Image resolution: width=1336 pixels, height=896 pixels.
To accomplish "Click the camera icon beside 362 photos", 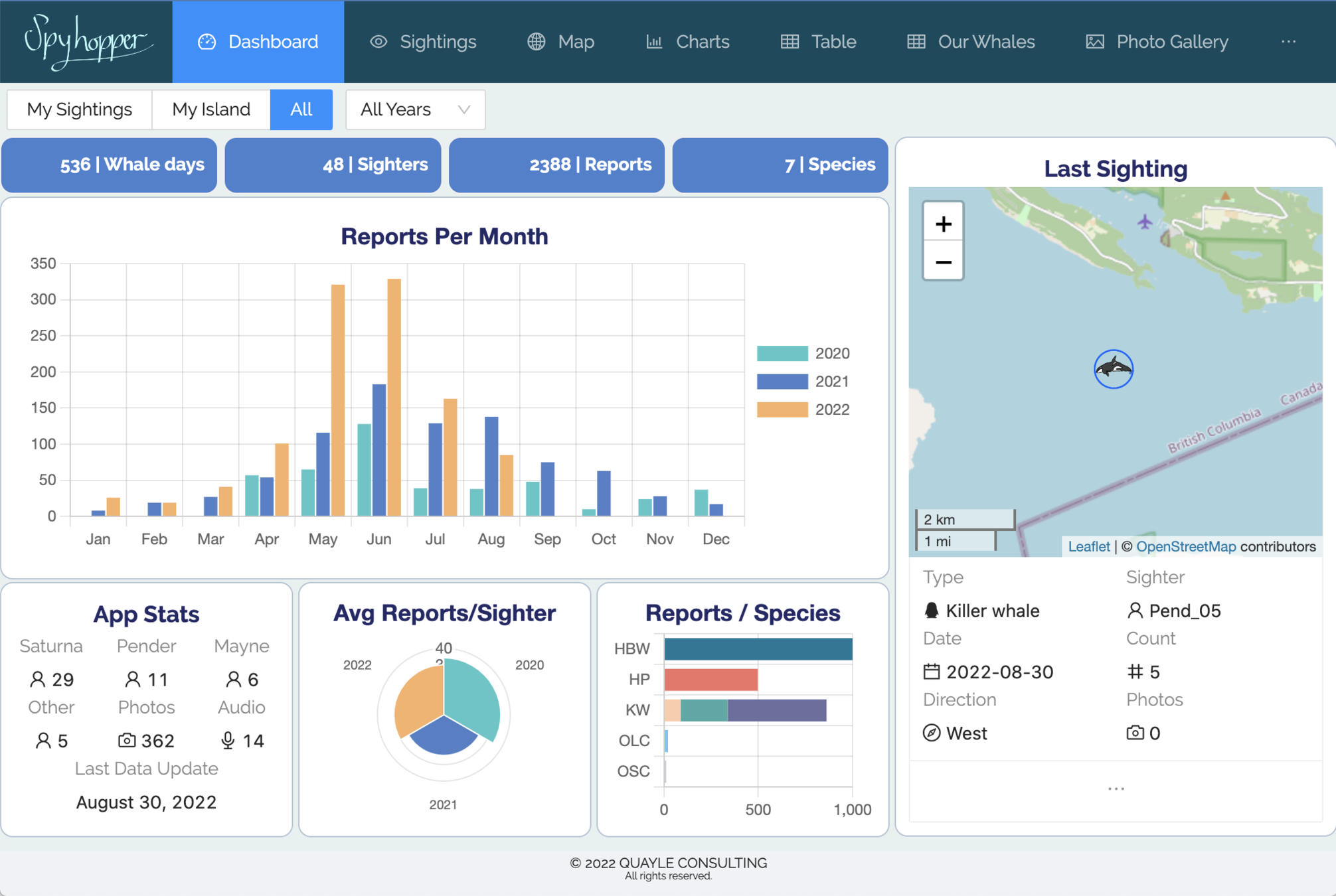I will pyautogui.click(x=127, y=740).
